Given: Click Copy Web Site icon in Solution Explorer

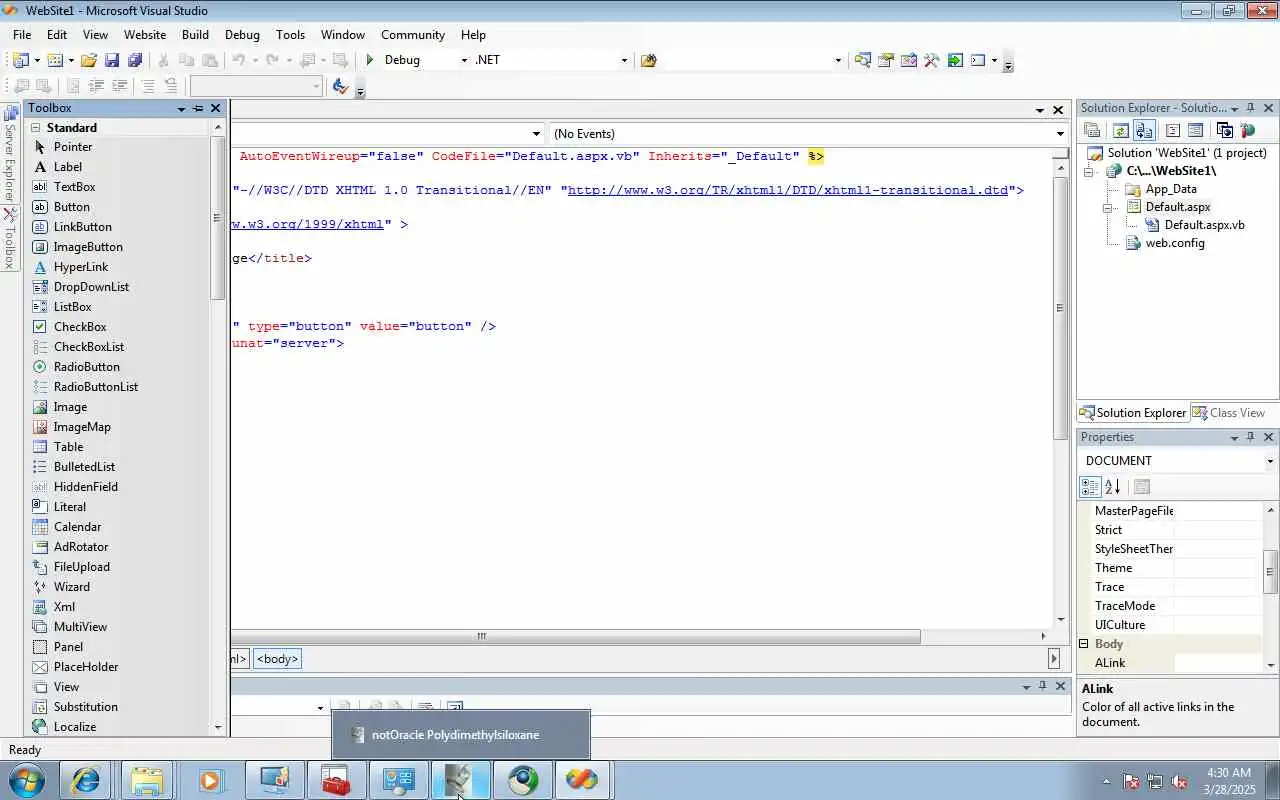Looking at the screenshot, I should pyautogui.click(x=1224, y=130).
